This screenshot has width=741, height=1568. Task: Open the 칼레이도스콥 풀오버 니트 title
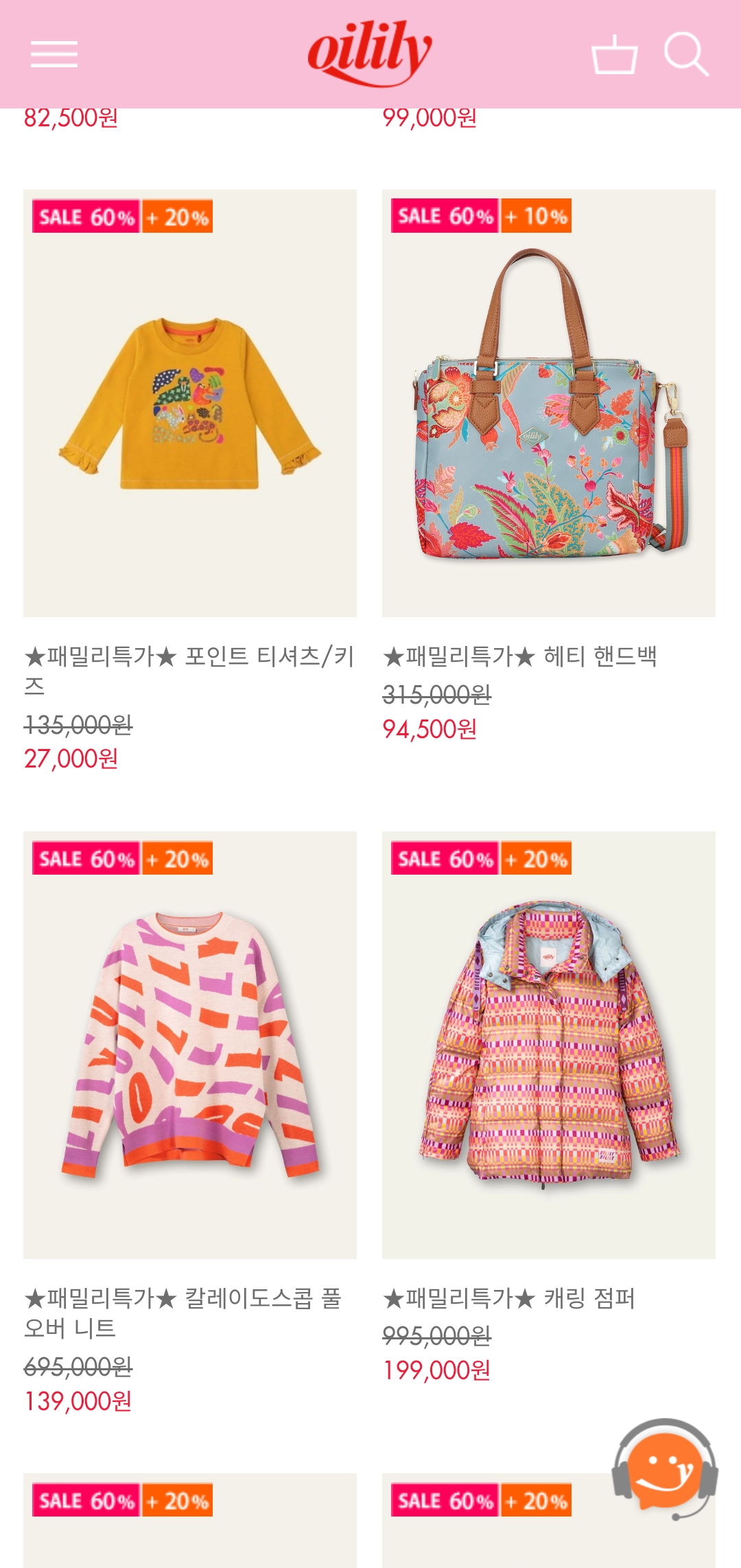(183, 1312)
